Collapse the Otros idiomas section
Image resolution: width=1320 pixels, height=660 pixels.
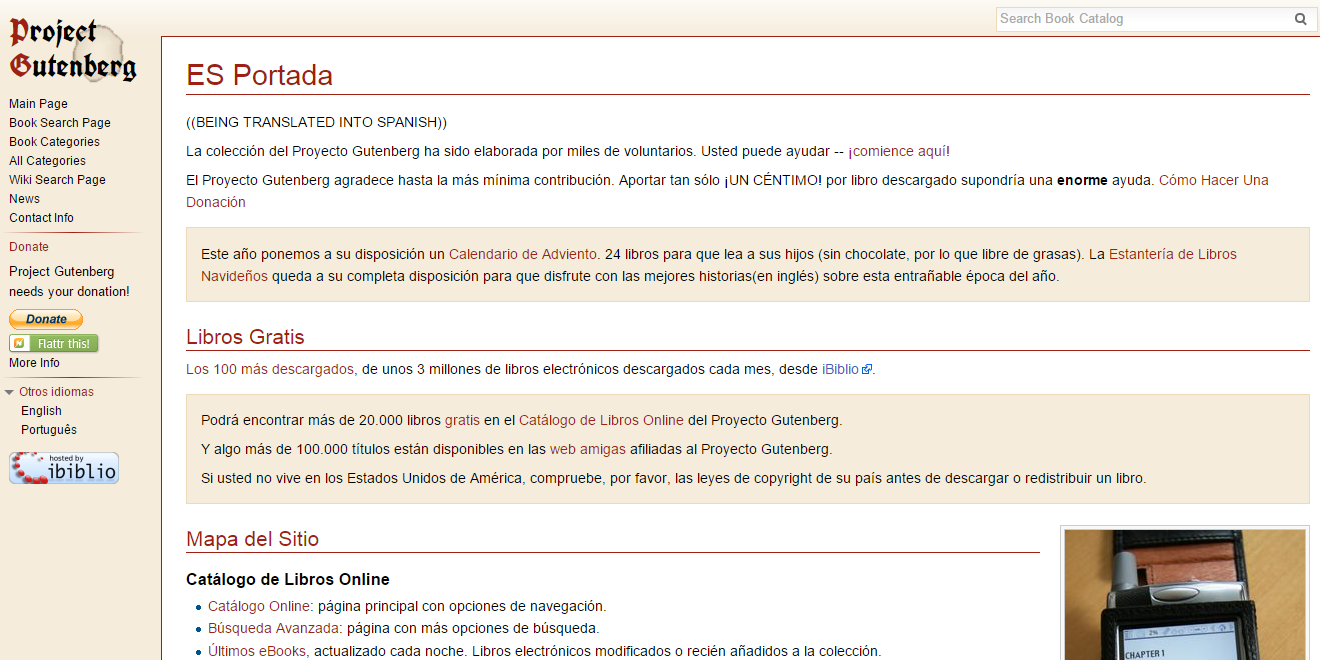(x=9, y=392)
